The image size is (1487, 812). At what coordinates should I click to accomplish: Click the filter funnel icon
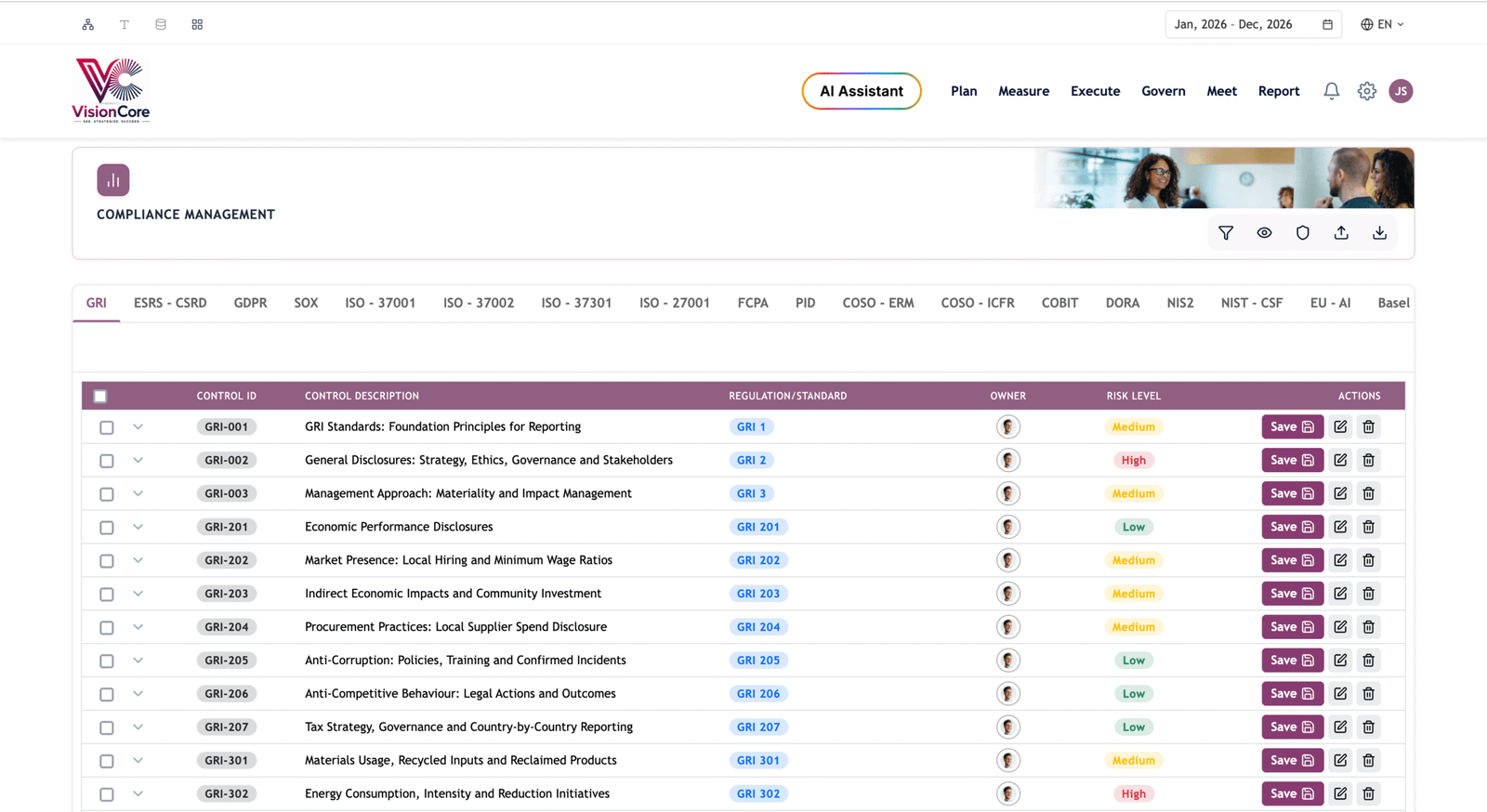[x=1226, y=233]
